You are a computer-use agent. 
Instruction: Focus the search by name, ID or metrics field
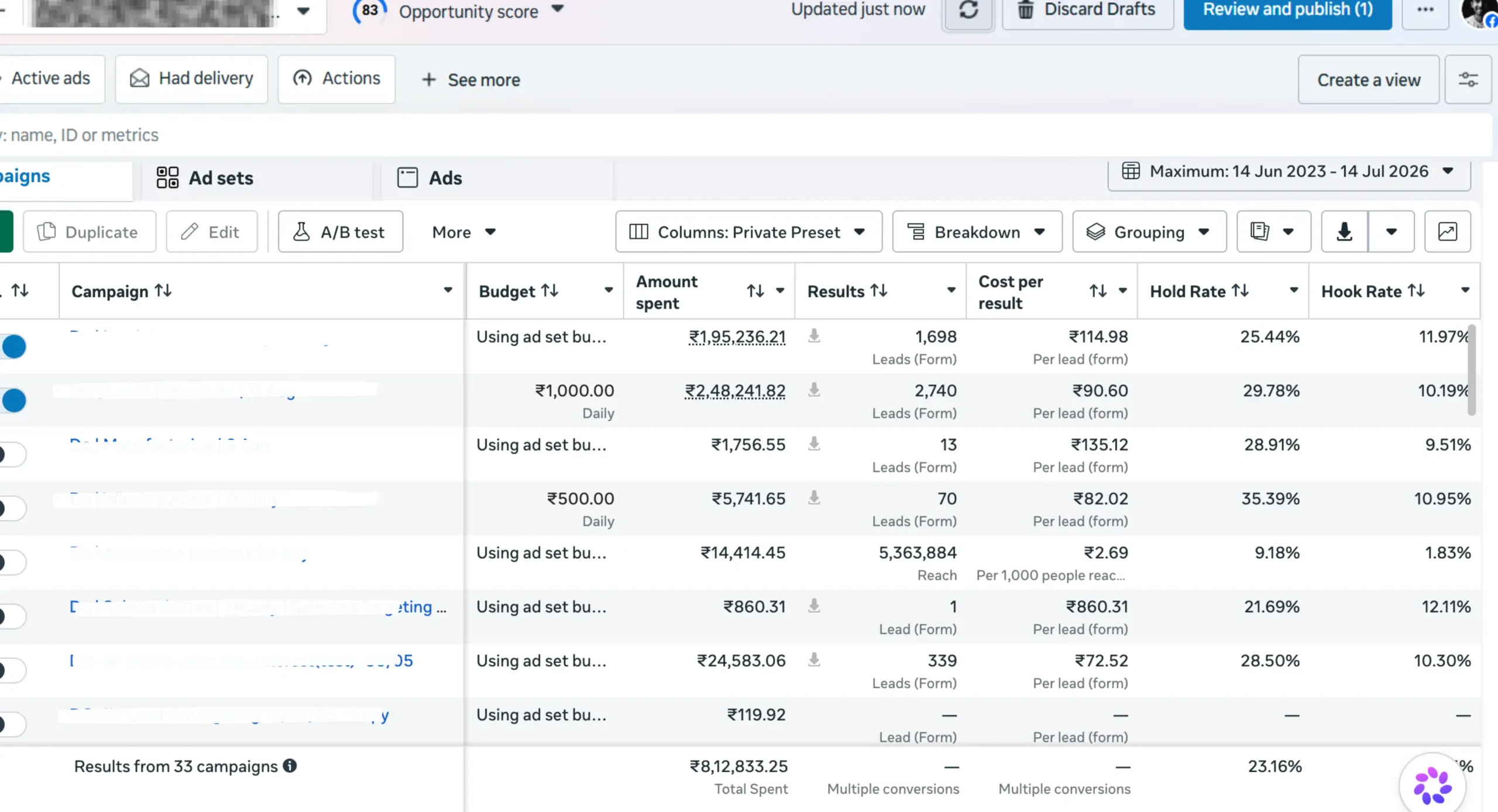(x=743, y=135)
